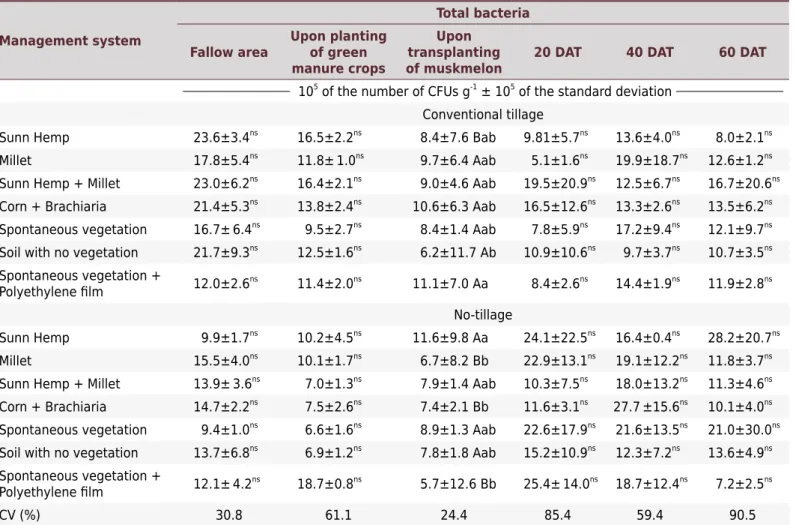Image resolution: width=796 pixels, height=525 pixels.
Task: Select "Corn + Brachiaria" label under Conventional tillage
Action: coord(53,207)
